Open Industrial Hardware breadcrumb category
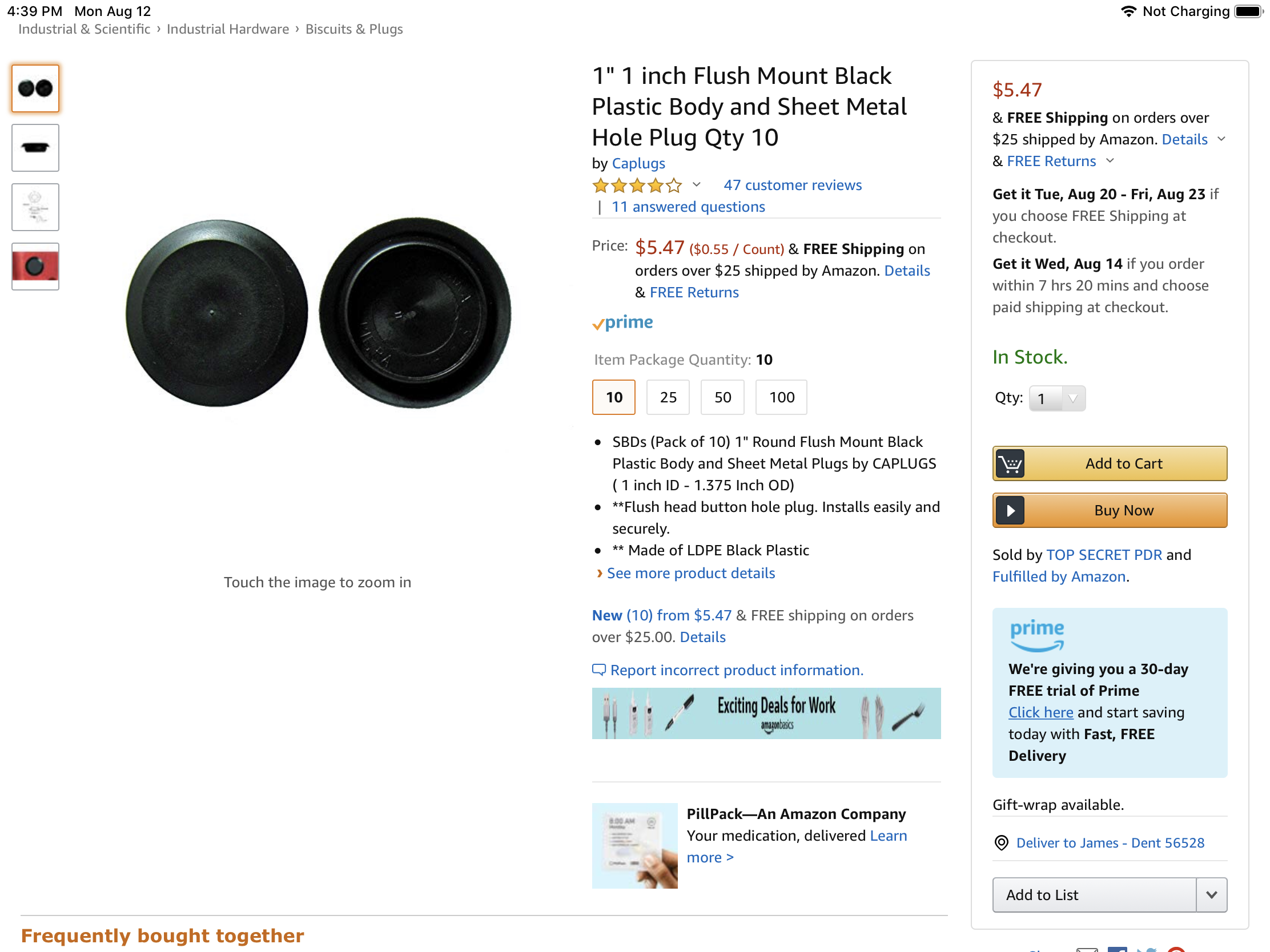 click(227, 29)
